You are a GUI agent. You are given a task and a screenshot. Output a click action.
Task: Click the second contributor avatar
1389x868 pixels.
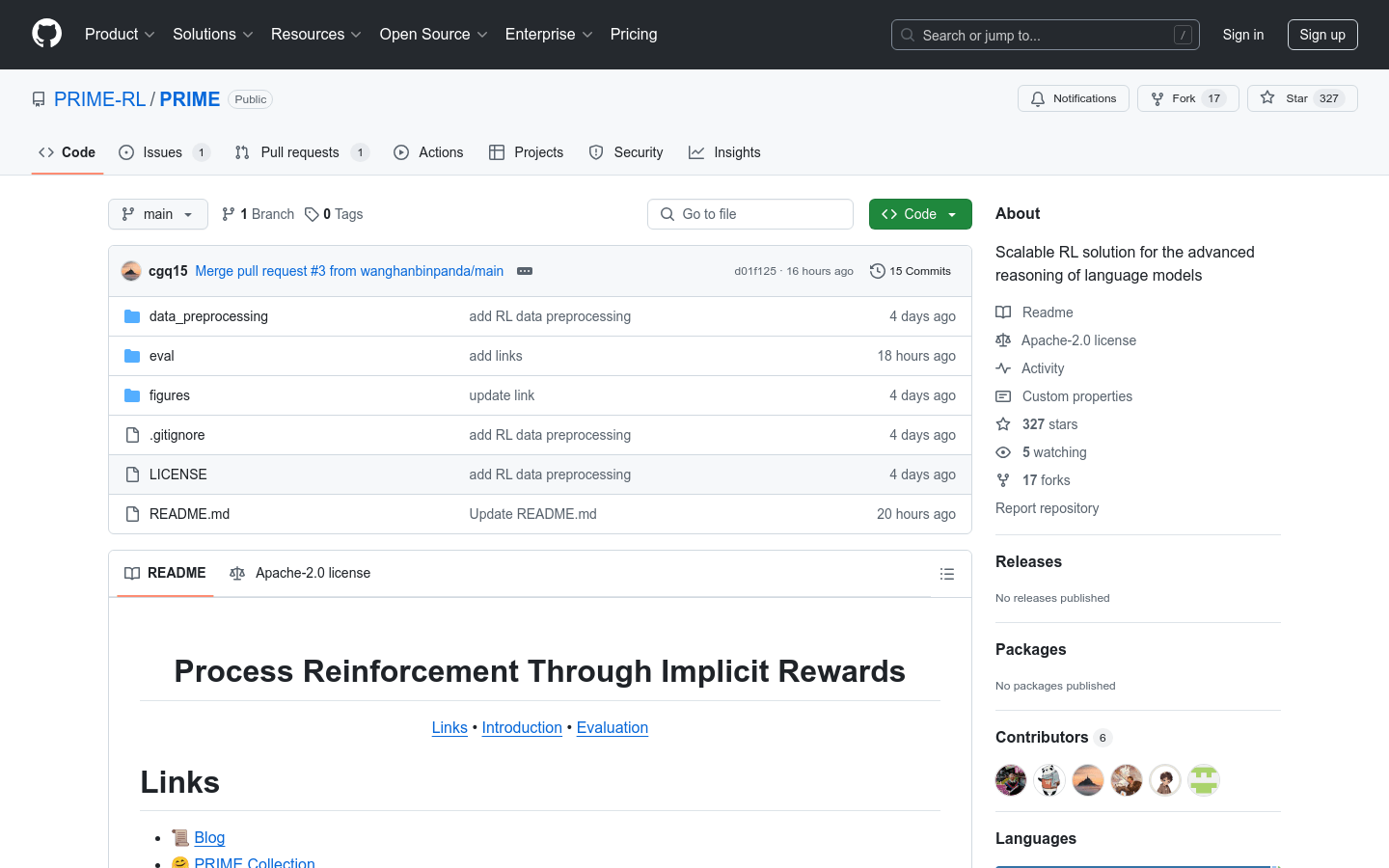point(1049,780)
